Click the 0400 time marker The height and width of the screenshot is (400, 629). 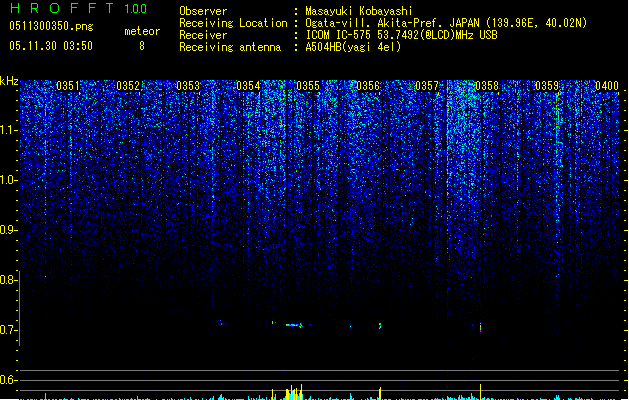(607, 86)
